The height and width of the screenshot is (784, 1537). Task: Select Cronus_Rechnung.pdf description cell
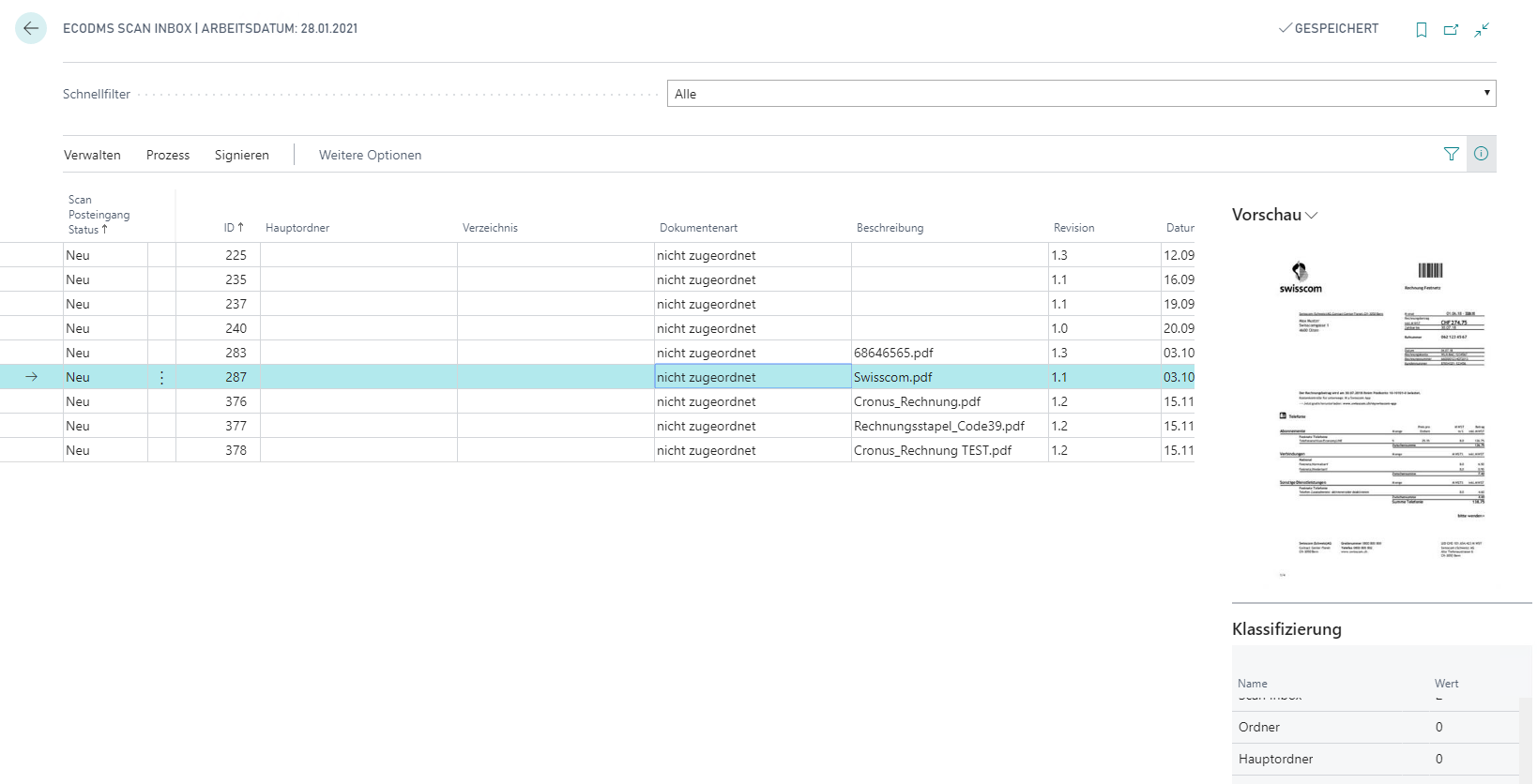(950, 401)
